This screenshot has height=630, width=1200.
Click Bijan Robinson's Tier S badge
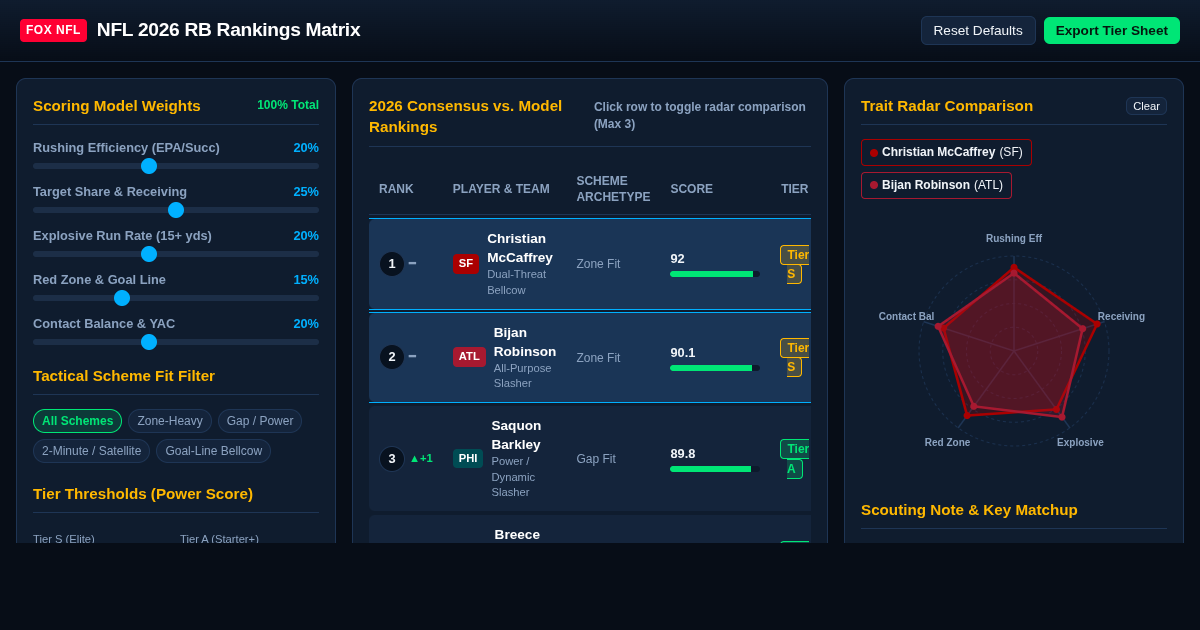tap(796, 357)
